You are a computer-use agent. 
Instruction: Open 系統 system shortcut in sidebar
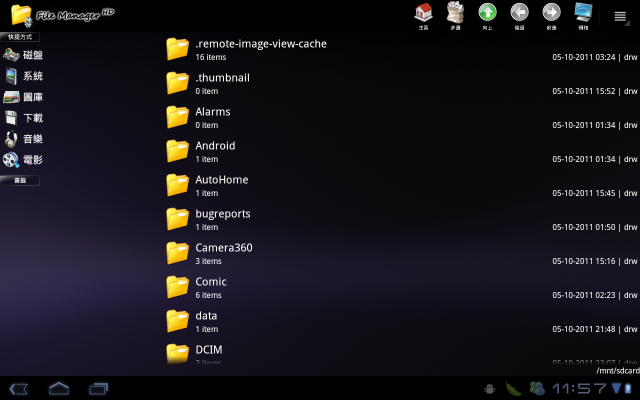click(23, 76)
